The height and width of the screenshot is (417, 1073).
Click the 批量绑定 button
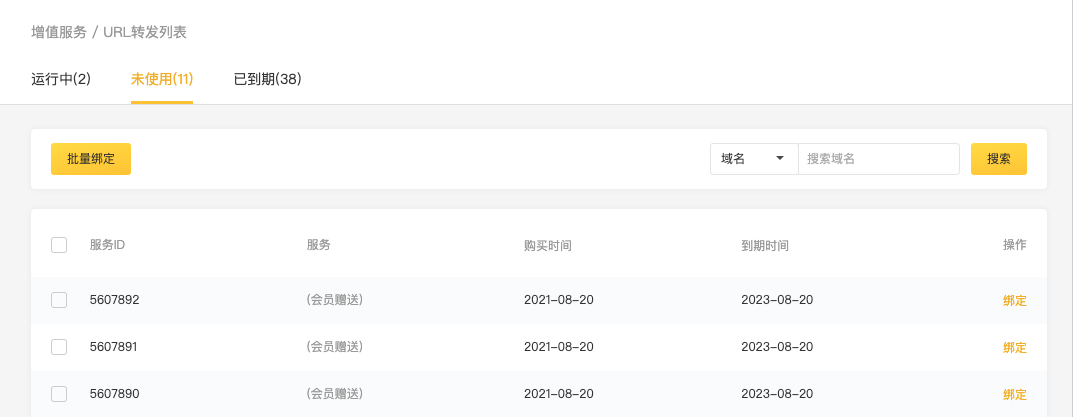(x=91, y=159)
